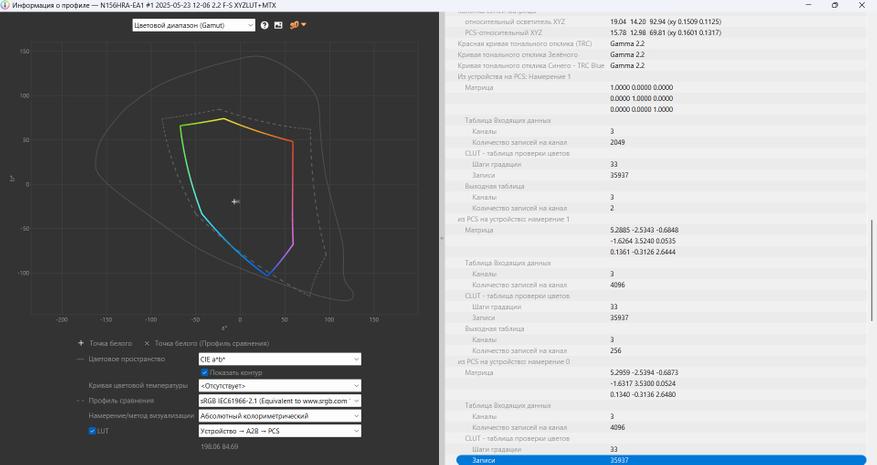The width and height of the screenshot is (877, 465).
Task: Click the 'PCS-относительный XYZ' row
Action: coord(661,32)
